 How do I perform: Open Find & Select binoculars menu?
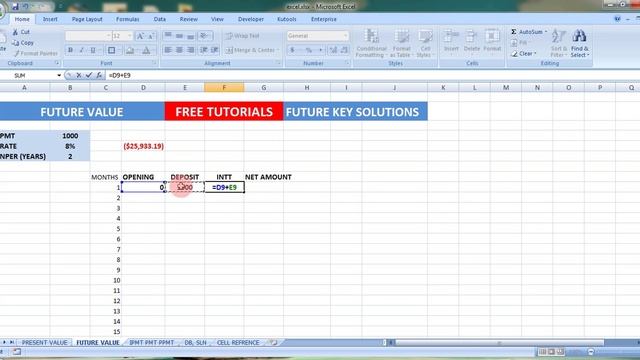(580, 43)
